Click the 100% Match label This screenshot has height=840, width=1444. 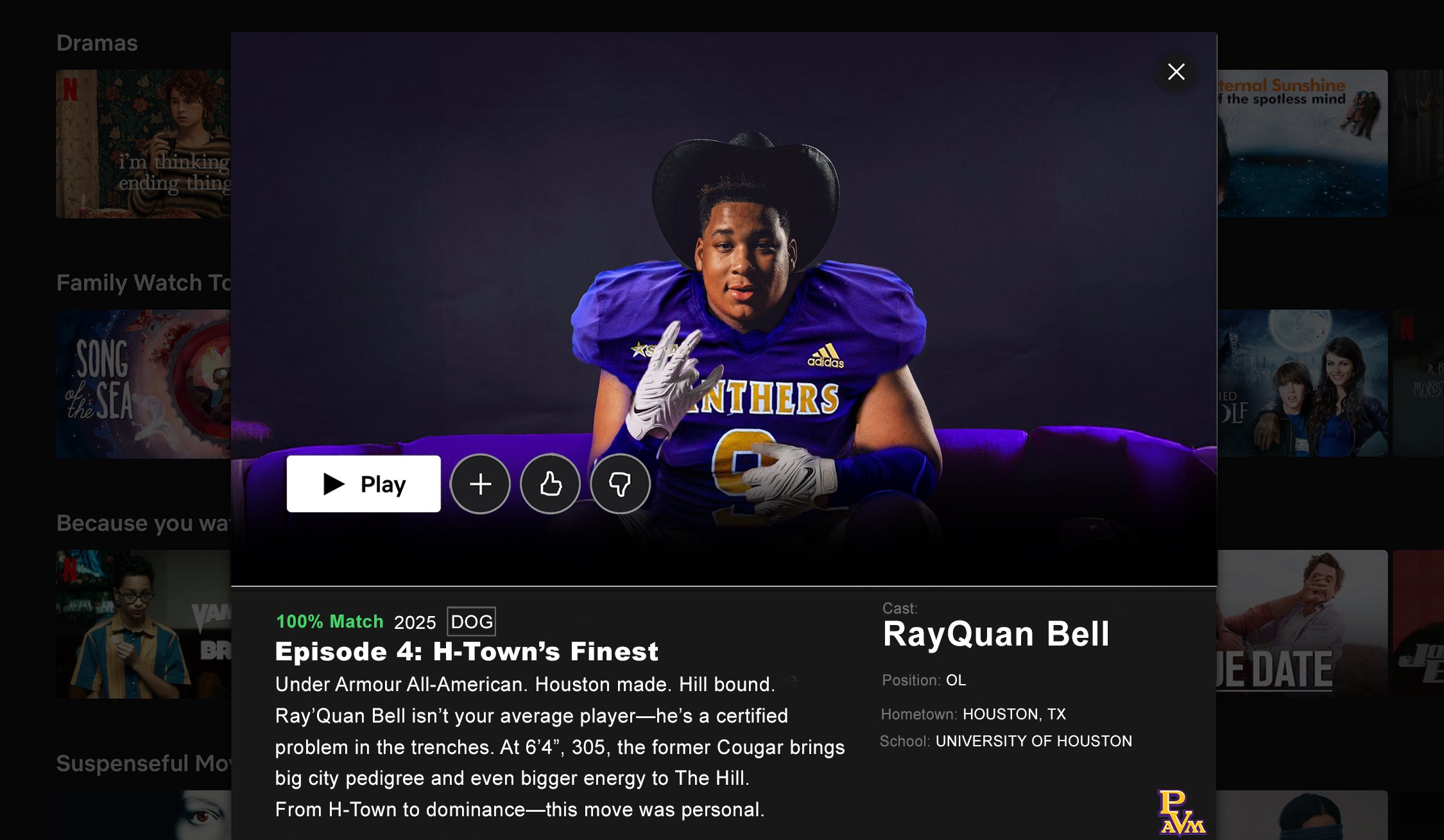[x=330, y=621]
